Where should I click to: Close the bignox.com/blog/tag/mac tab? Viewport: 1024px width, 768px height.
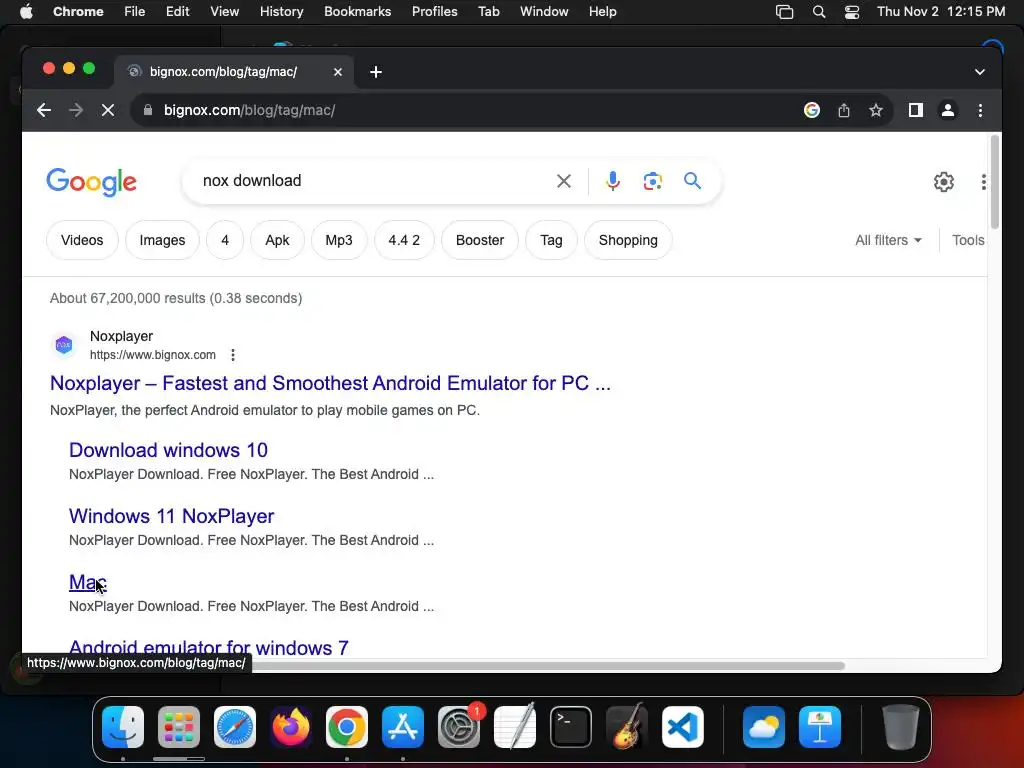tap(338, 72)
